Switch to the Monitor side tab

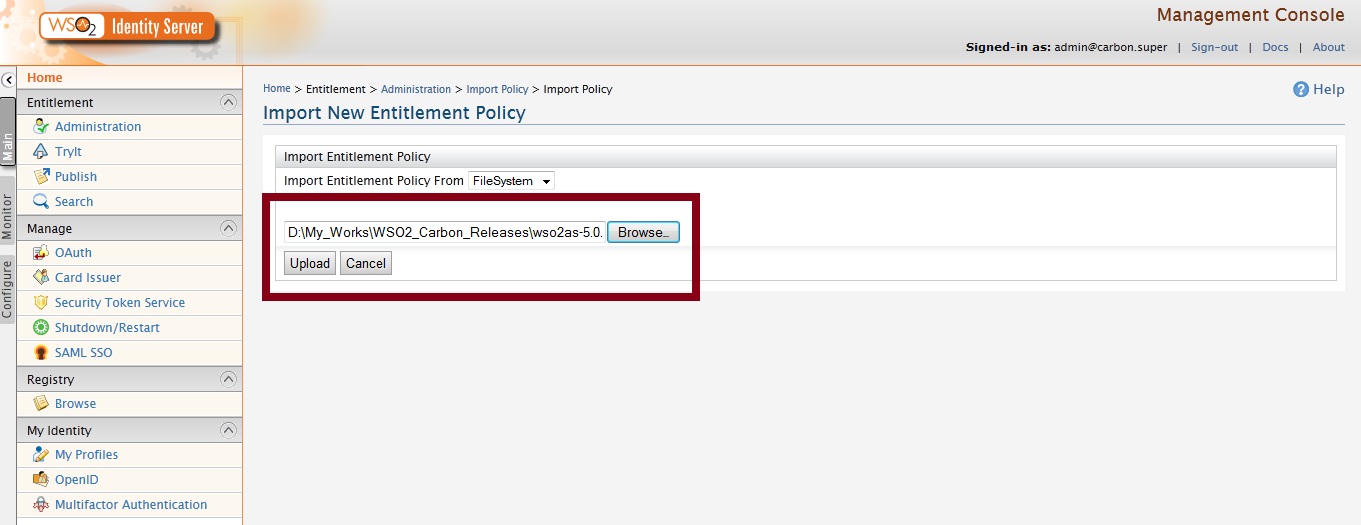click(8, 215)
